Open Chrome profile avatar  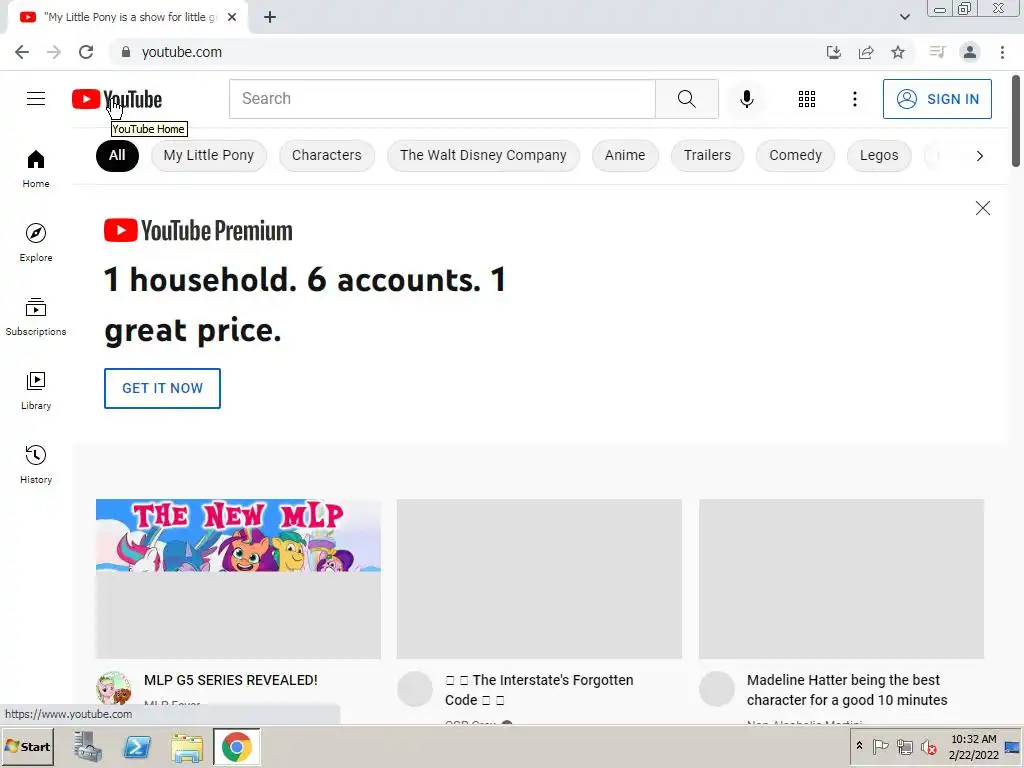click(x=970, y=52)
